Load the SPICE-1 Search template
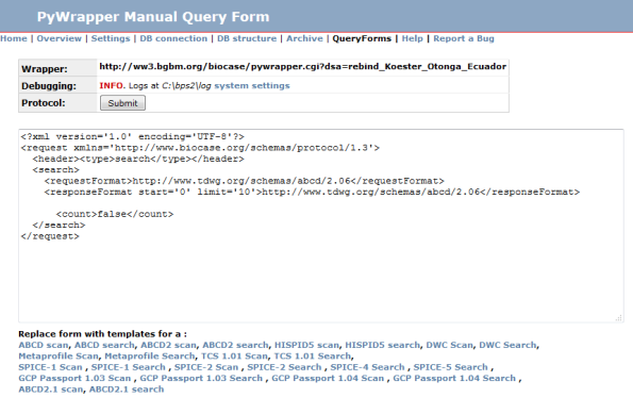The width and height of the screenshot is (633, 398). tap(128, 367)
